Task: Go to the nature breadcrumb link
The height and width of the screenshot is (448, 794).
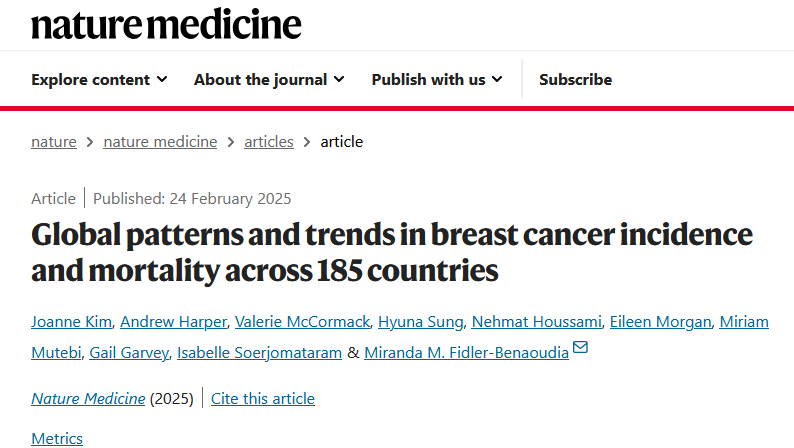Action: [54, 142]
